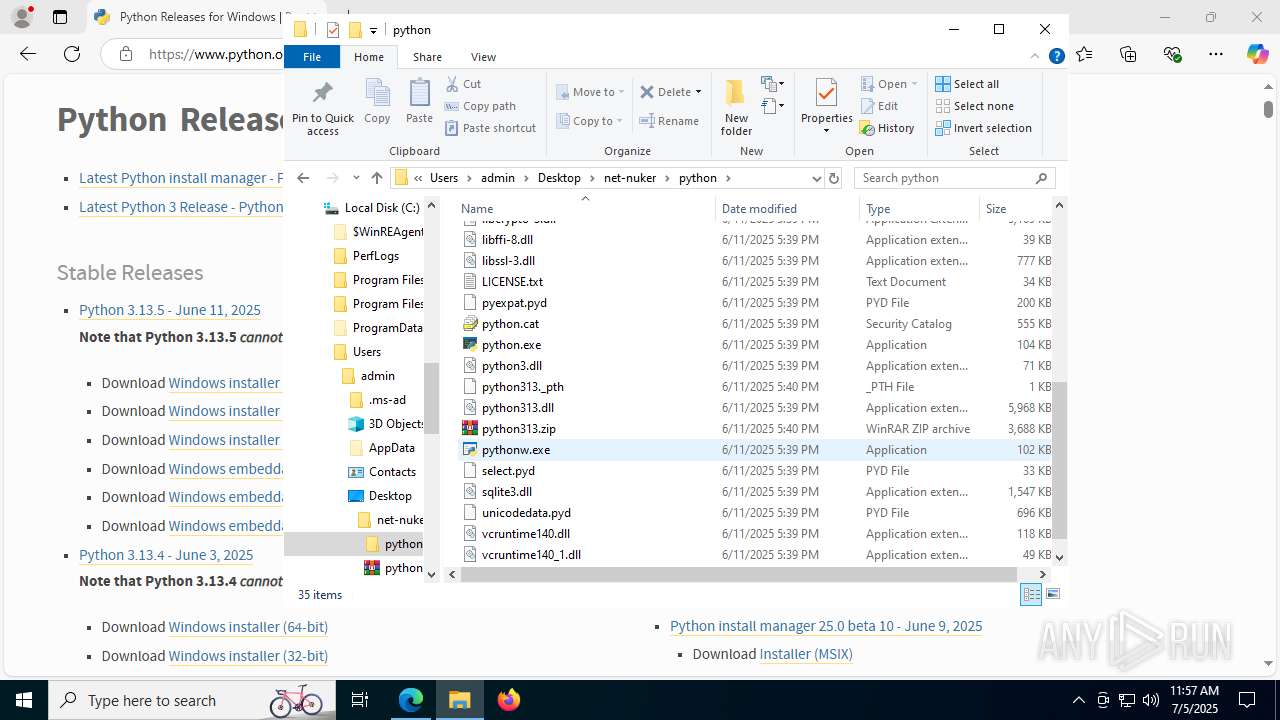Open recent locations dropdown arrow

pyautogui.click(x=356, y=178)
